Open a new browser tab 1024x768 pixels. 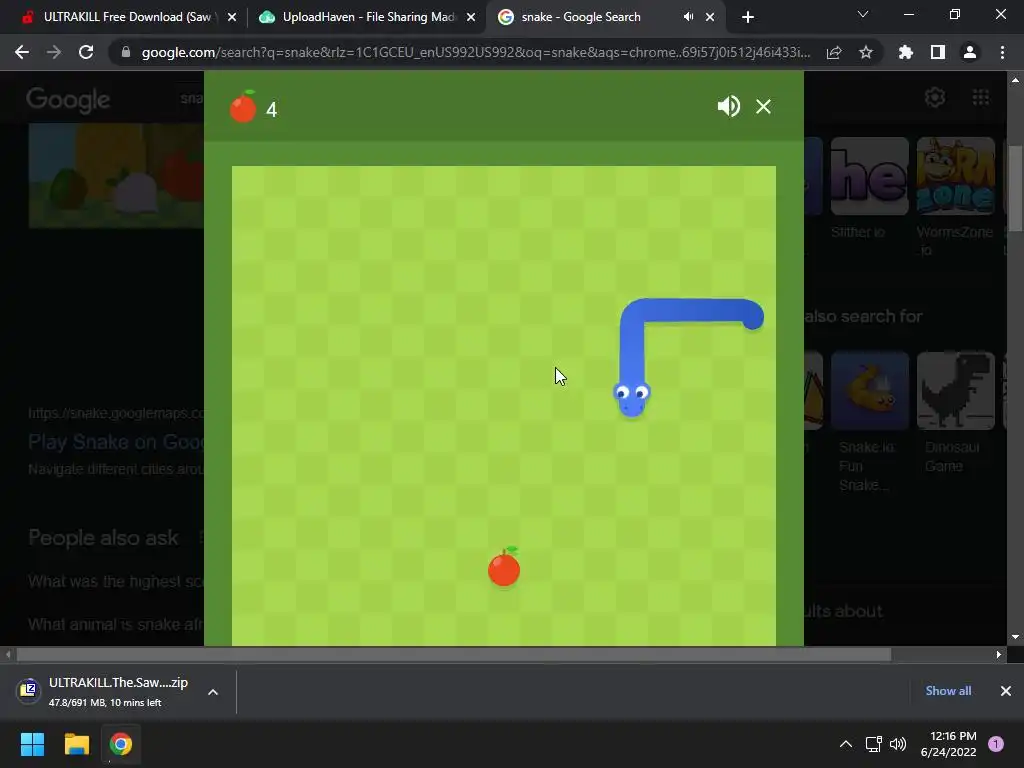748,18
